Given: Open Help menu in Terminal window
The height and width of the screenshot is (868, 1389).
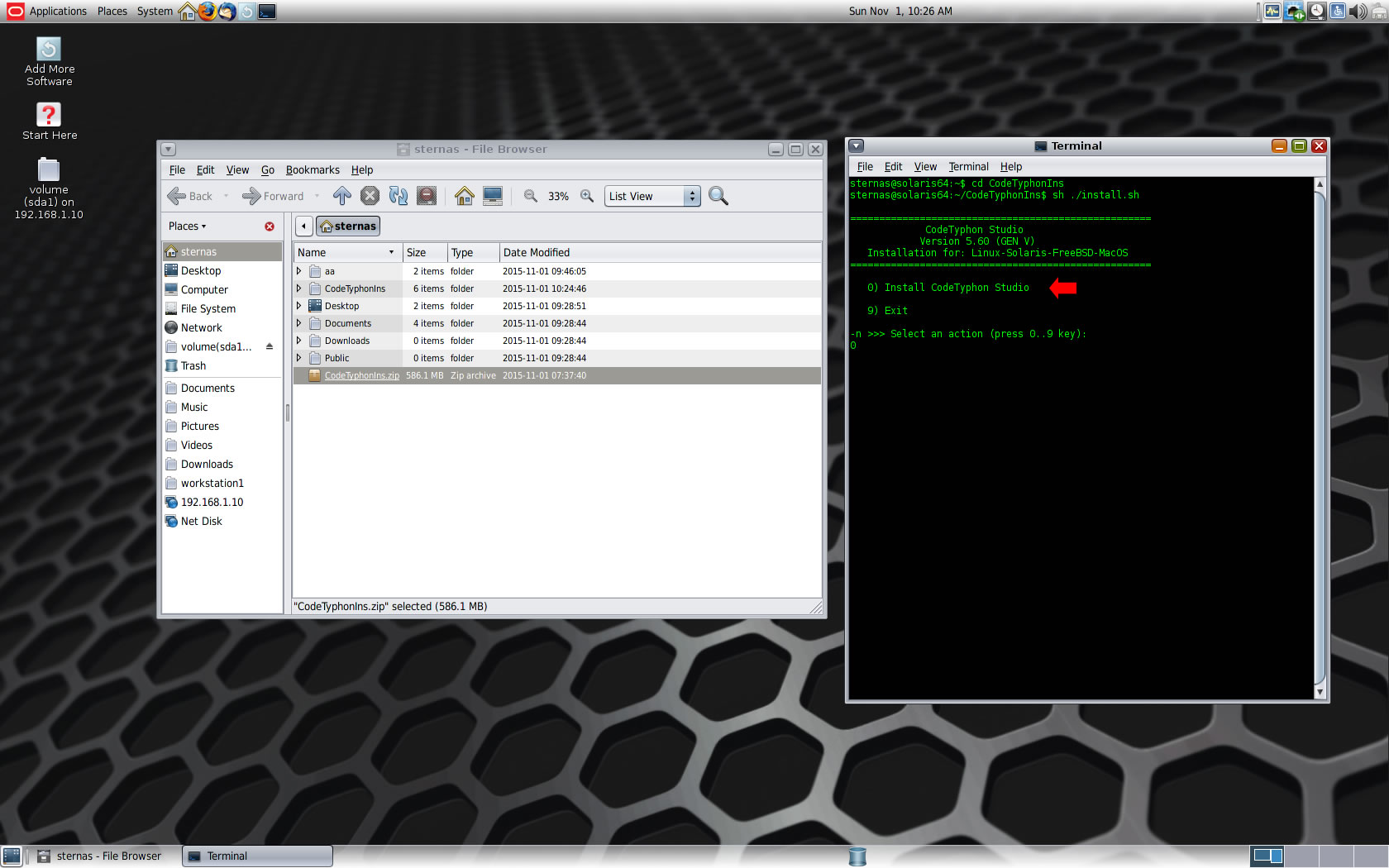Looking at the screenshot, I should 1010,166.
